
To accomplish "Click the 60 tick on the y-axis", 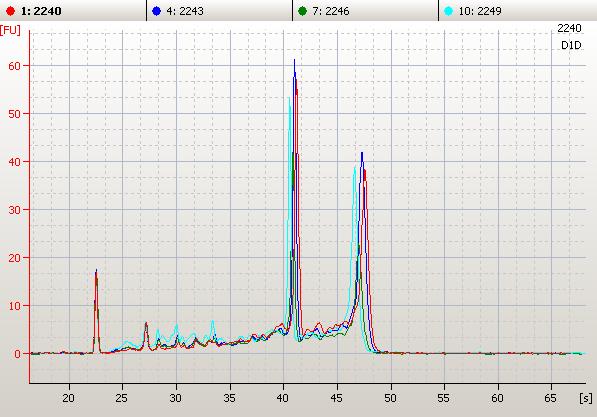I will (x=14, y=66).
